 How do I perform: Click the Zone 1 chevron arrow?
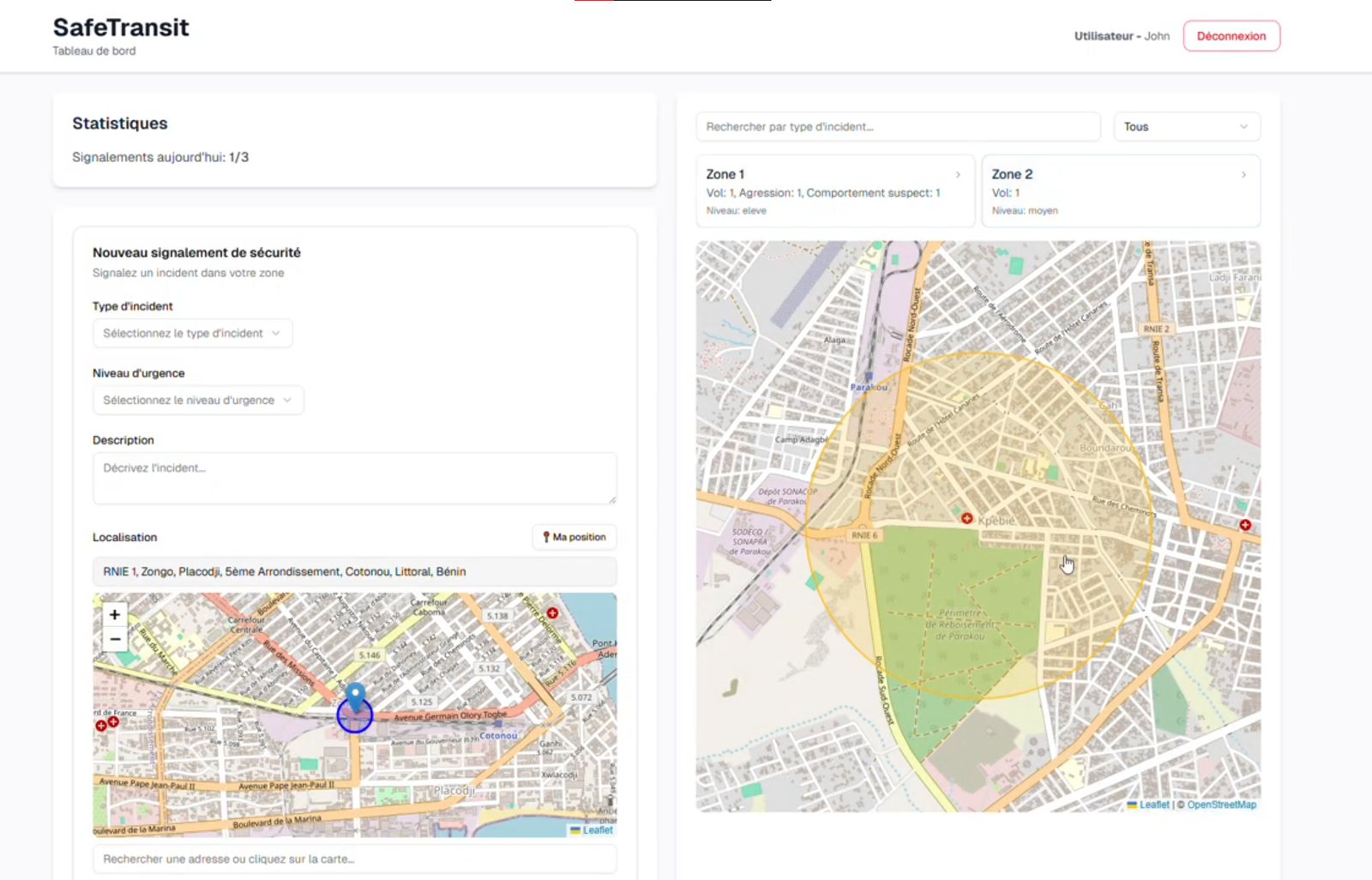958,175
